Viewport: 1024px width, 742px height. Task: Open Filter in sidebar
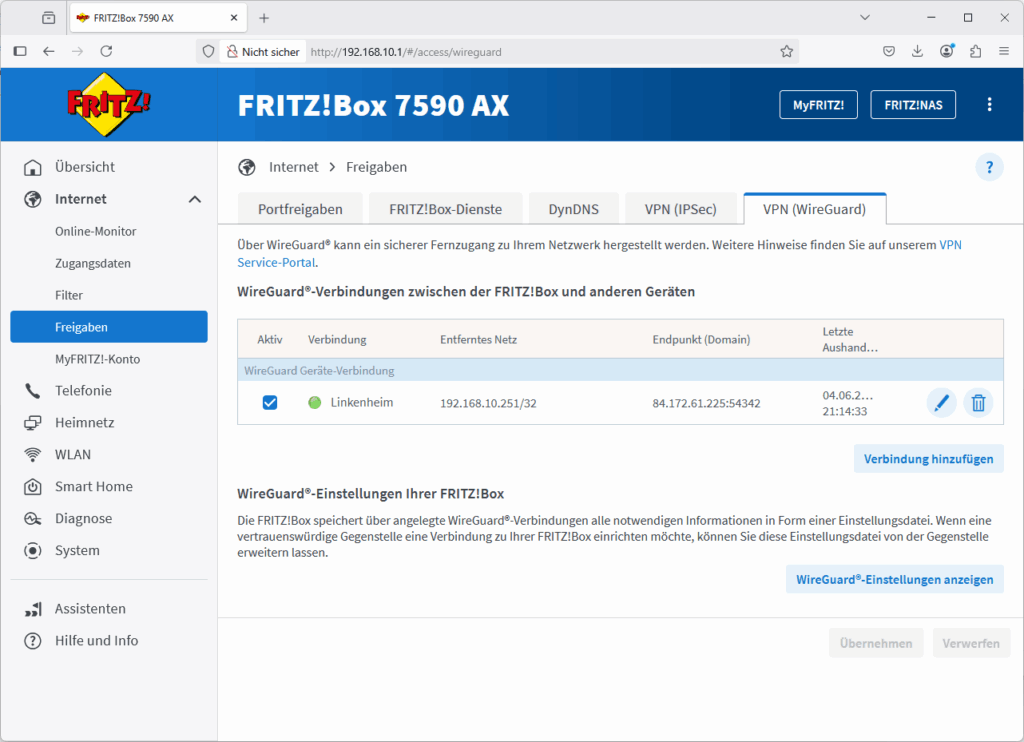69,295
